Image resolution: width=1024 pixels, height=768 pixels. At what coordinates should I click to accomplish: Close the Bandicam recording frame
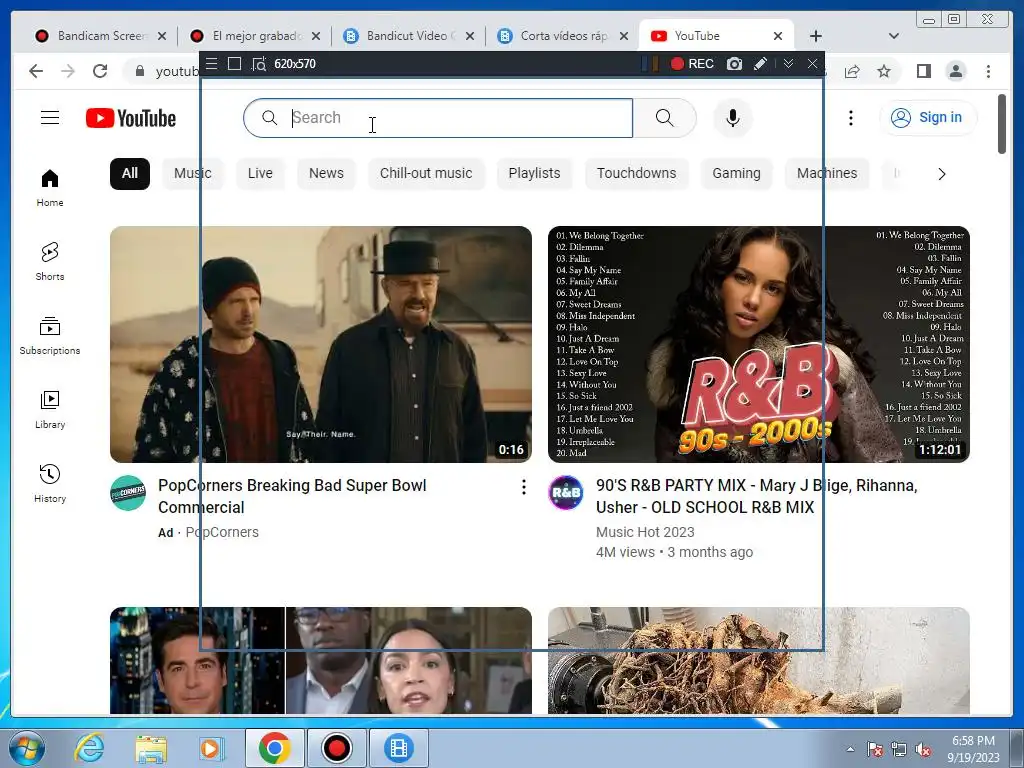coord(812,64)
